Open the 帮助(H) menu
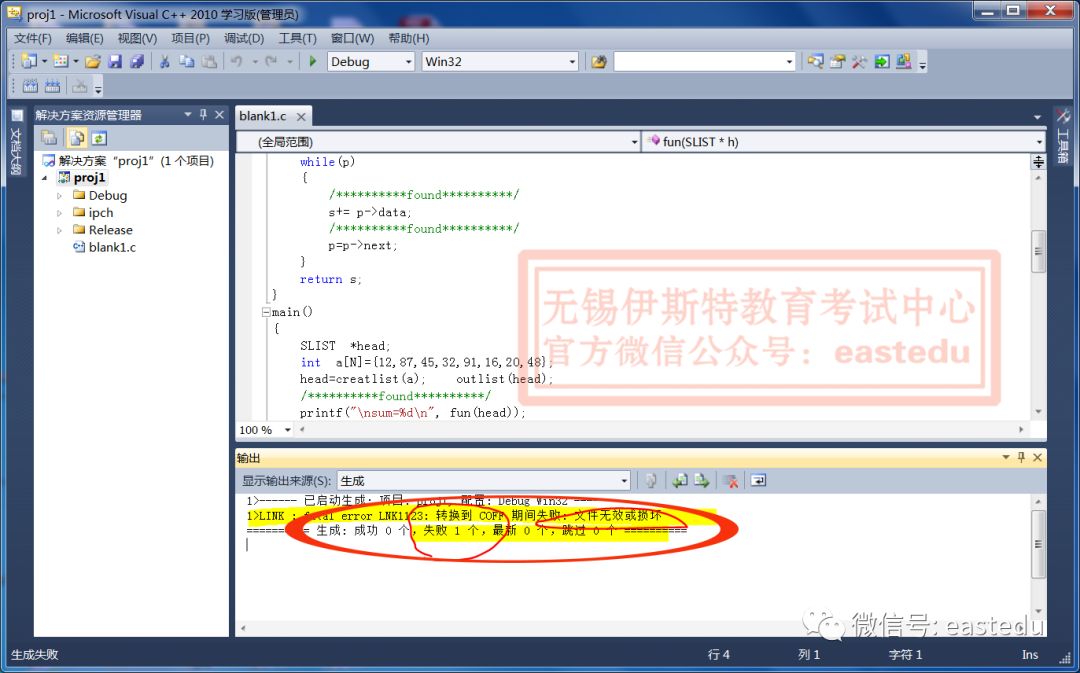Screen dimensions: 1080x673 tap(408, 39)
